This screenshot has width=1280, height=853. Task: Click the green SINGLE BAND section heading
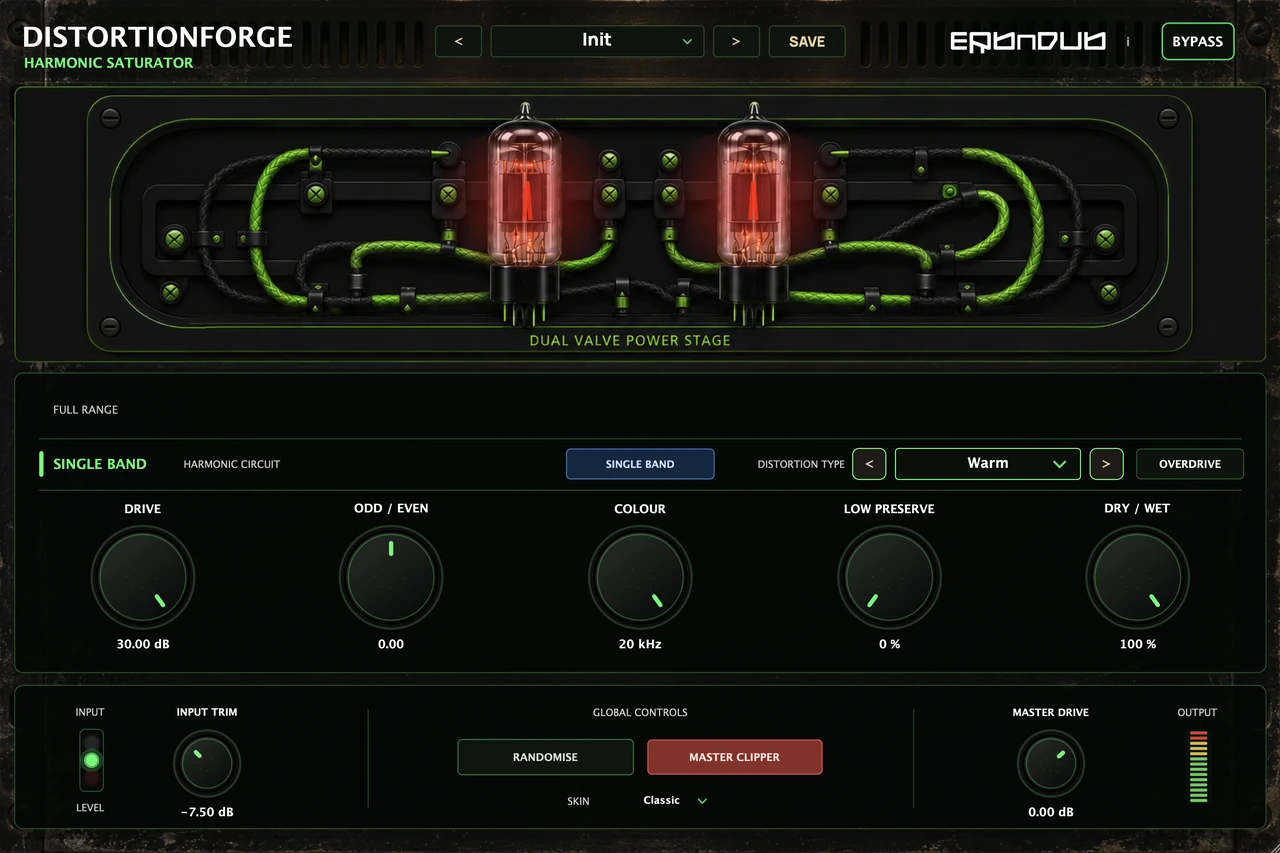click(100, 464)
